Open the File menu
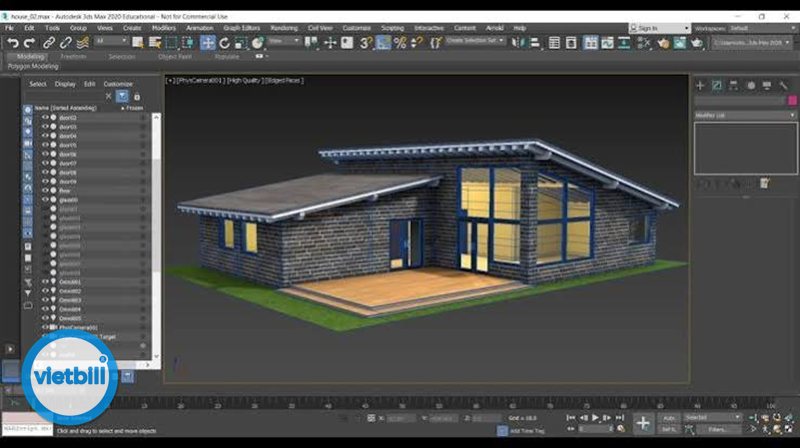800x448 pixels. [9, 28]
